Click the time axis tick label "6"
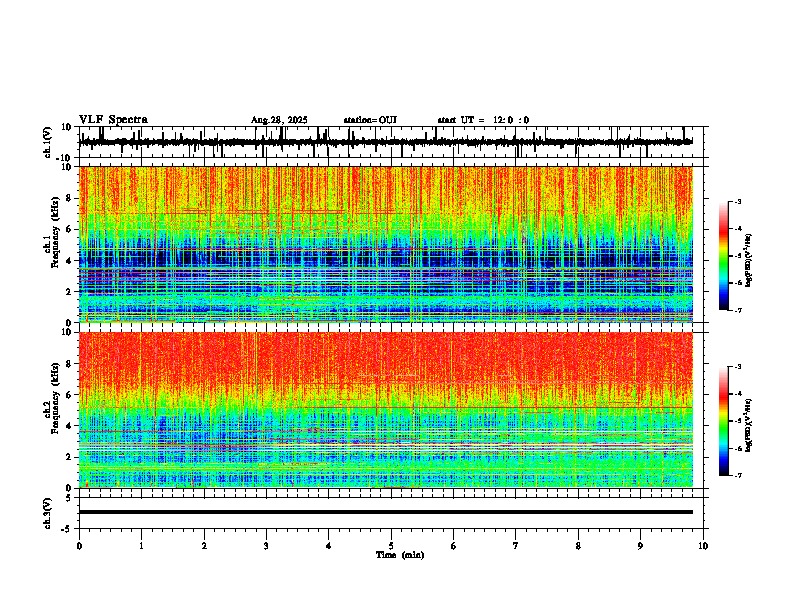 pos(454,546)
